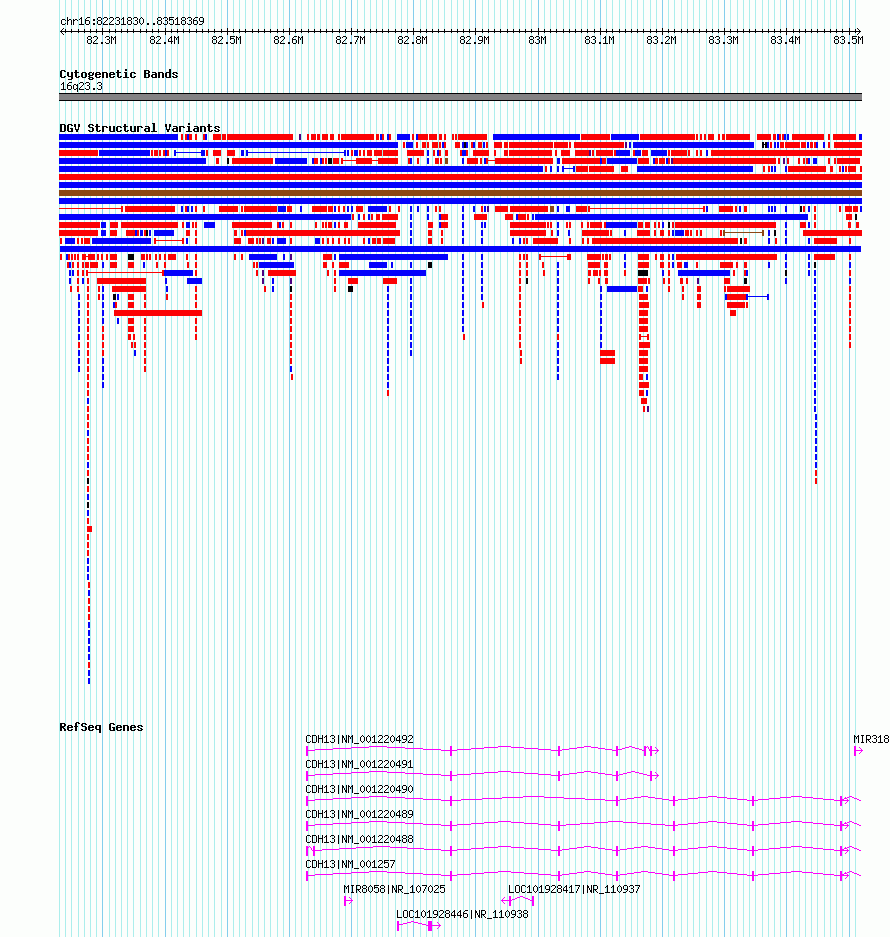
Task: Open the CDH13|NM_001220490 transcript label
Action: coord(360,789)
